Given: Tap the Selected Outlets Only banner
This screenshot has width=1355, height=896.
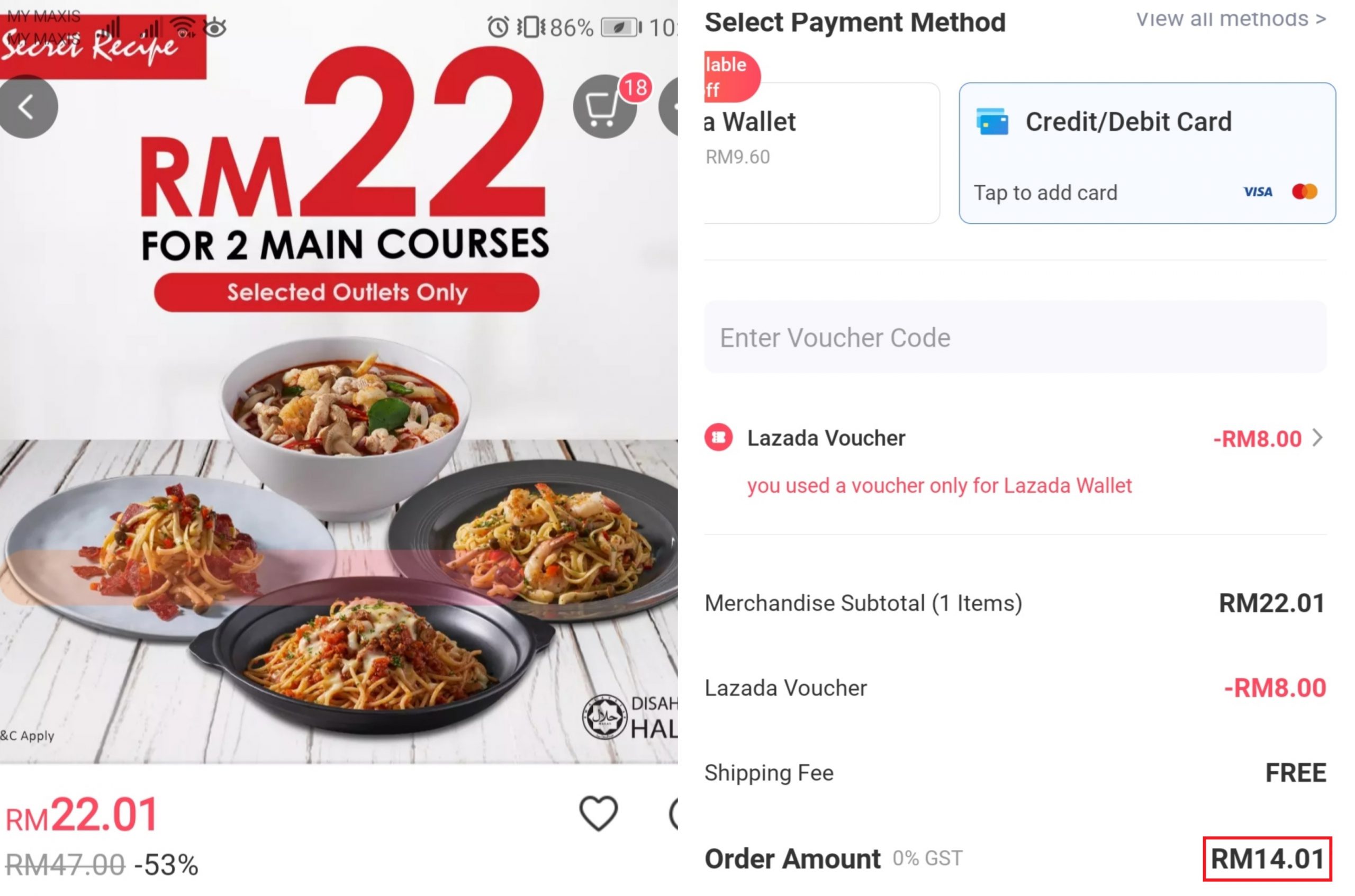Looking at the screenshot, I should 346,293.
